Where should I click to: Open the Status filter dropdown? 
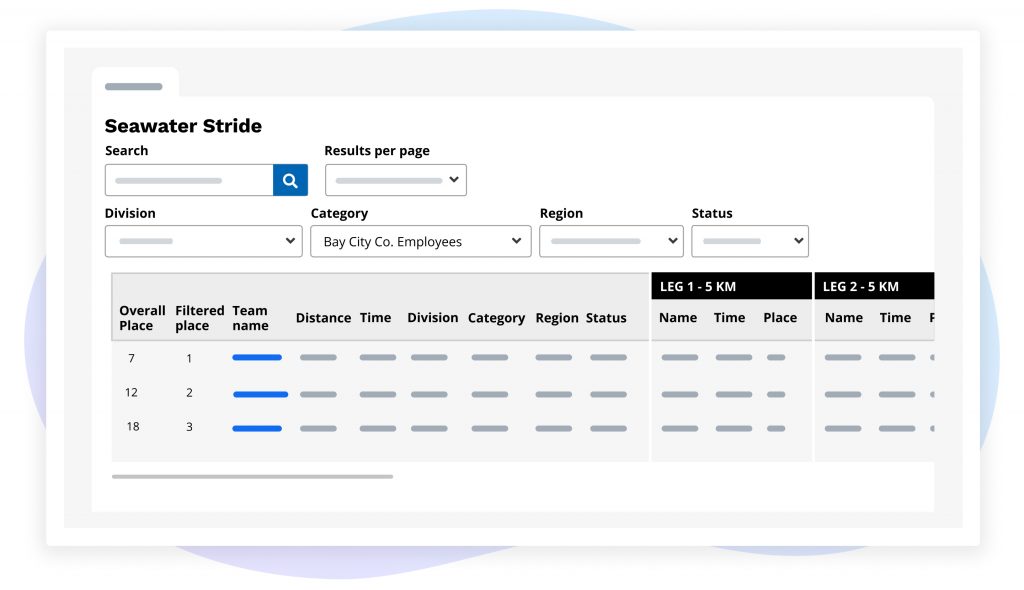[x=749, y=241]
